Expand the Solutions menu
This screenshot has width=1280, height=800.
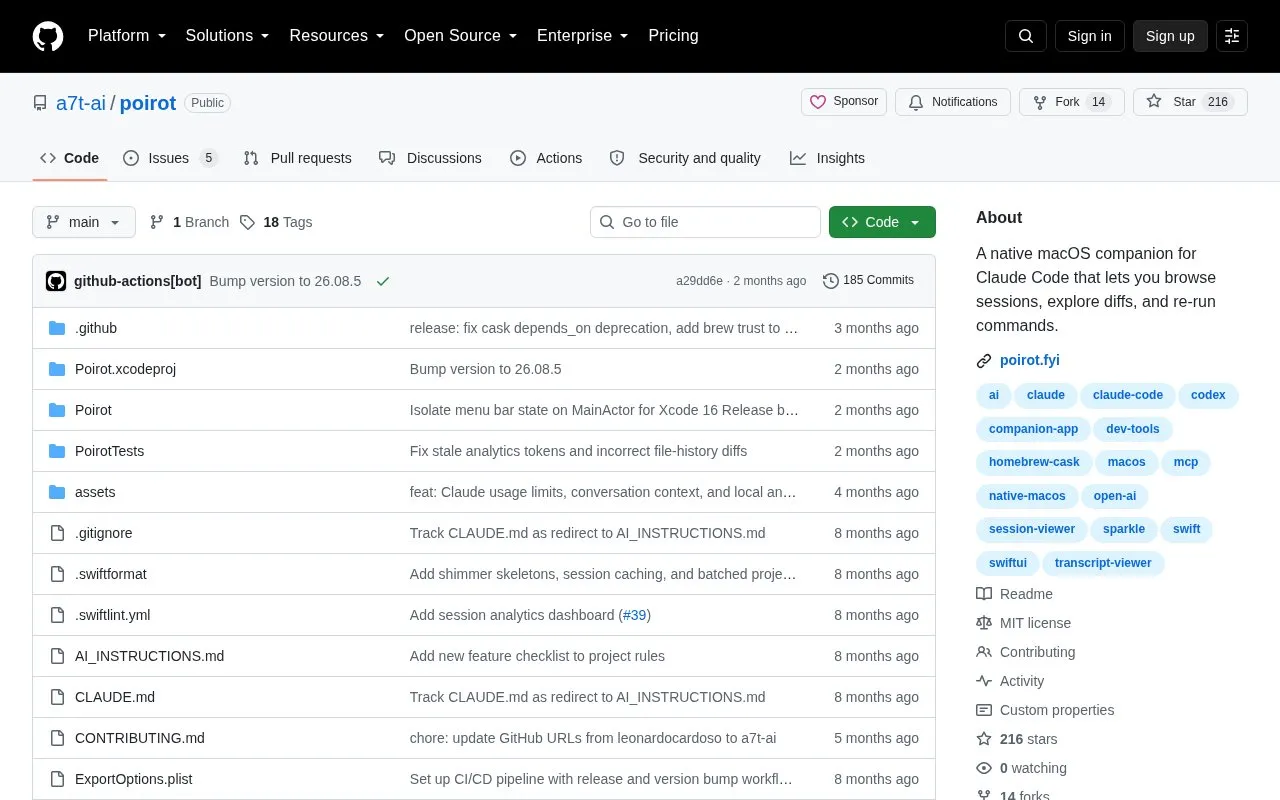pyautogui.click(x=228, y=36)
